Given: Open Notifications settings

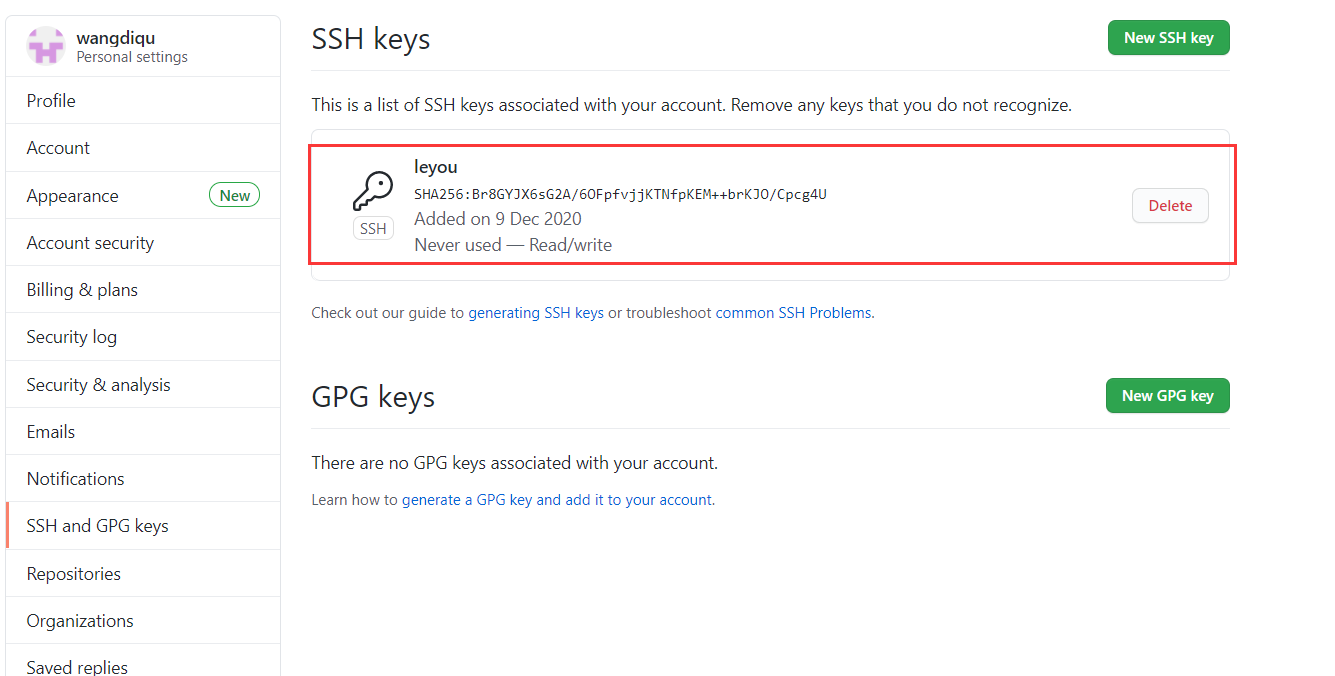Looking at the screenshot, I should (x=75, y=479).
